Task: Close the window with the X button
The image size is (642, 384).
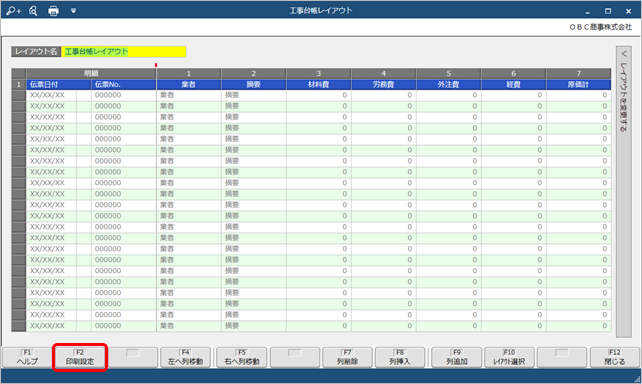Action: coord(628,11)
